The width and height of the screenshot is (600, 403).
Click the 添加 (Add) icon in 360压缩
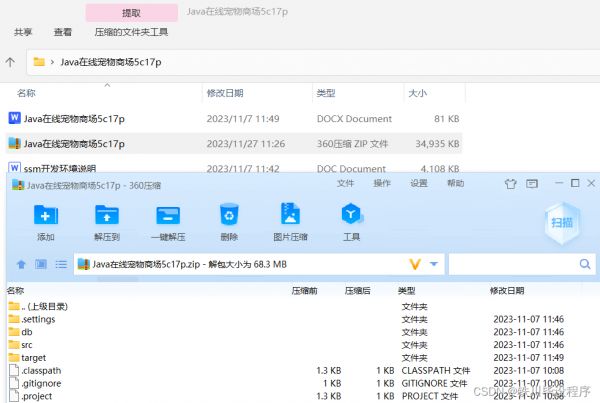(46, 215)
